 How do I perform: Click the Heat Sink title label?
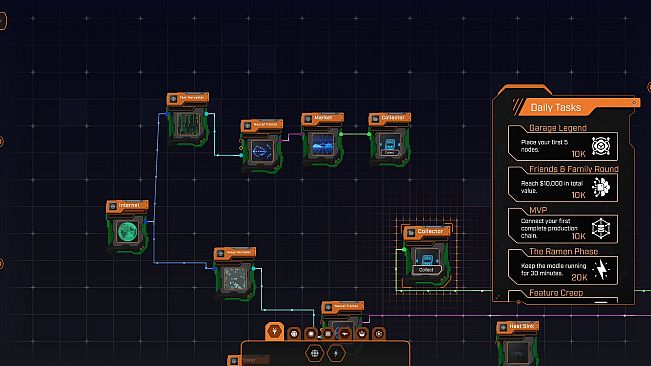coord(521,326)
